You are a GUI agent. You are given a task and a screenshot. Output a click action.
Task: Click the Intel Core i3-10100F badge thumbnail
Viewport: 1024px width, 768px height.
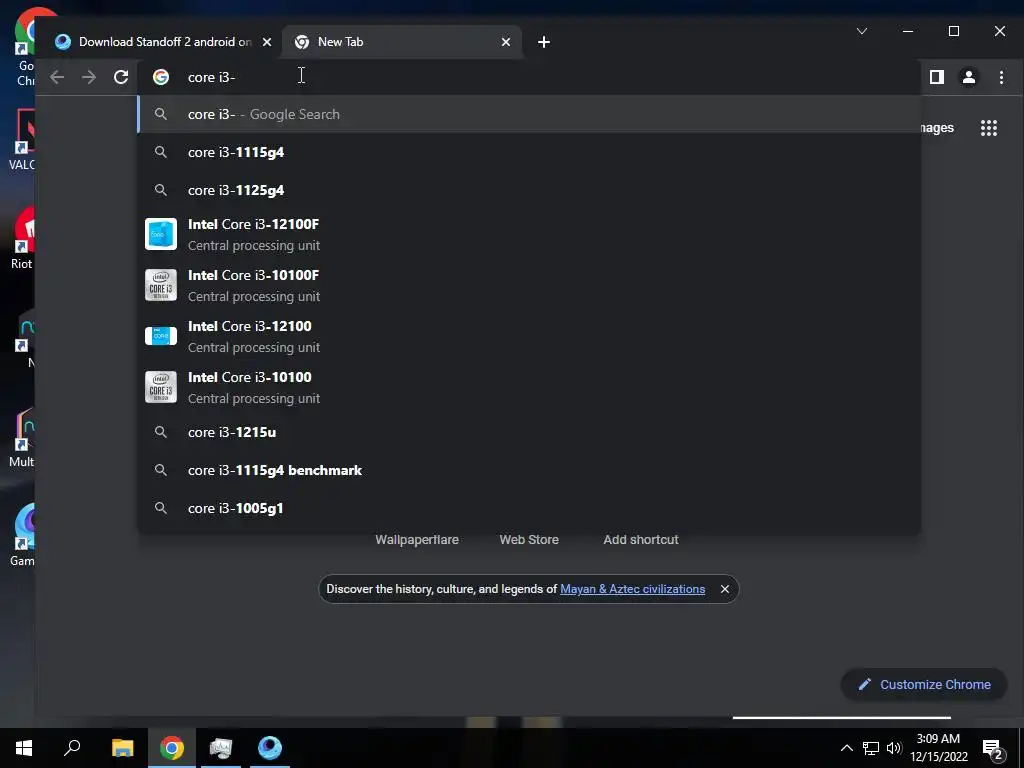[x=161, y=285]
